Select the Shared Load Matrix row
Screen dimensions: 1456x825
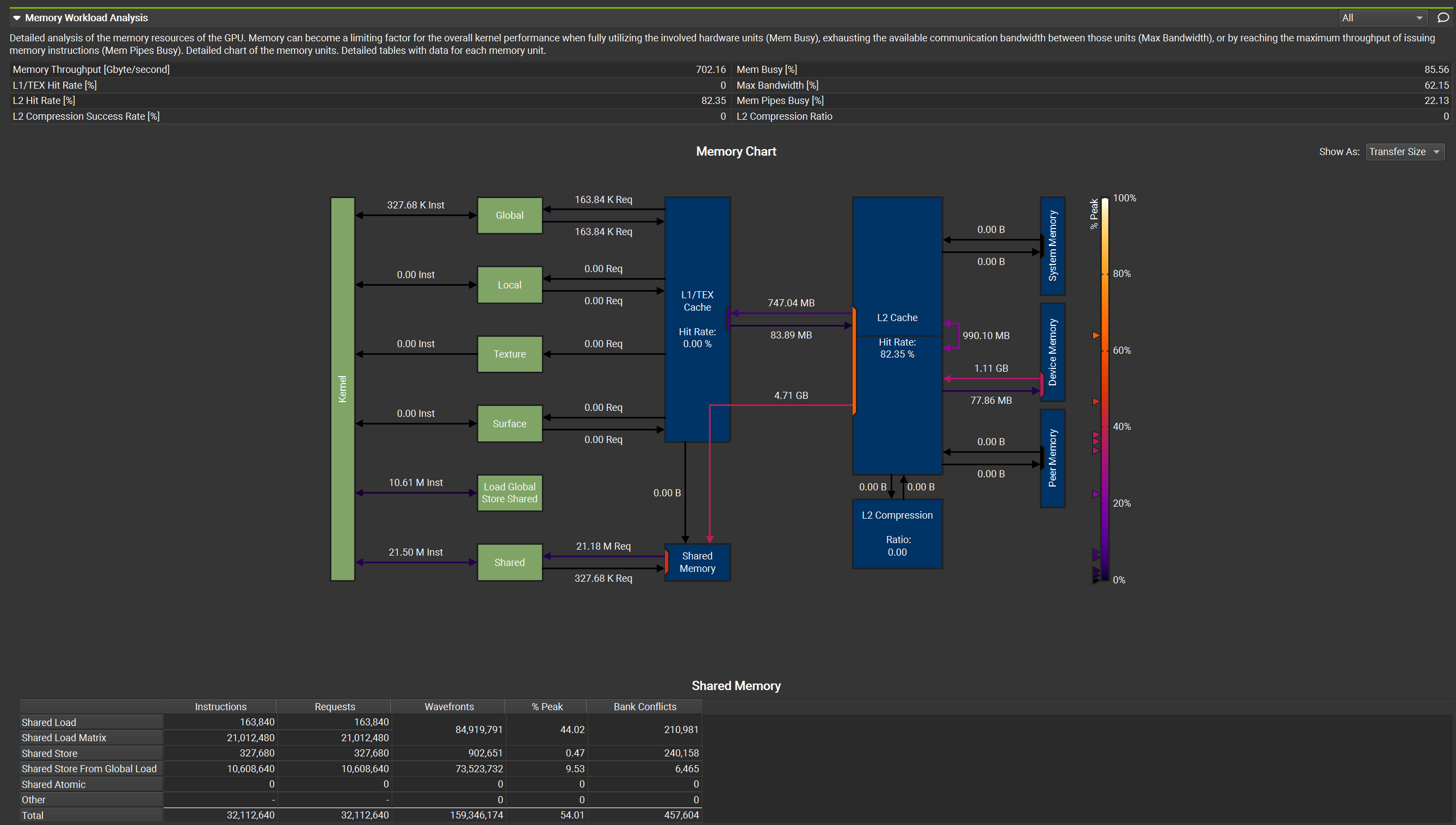point(64,738)
